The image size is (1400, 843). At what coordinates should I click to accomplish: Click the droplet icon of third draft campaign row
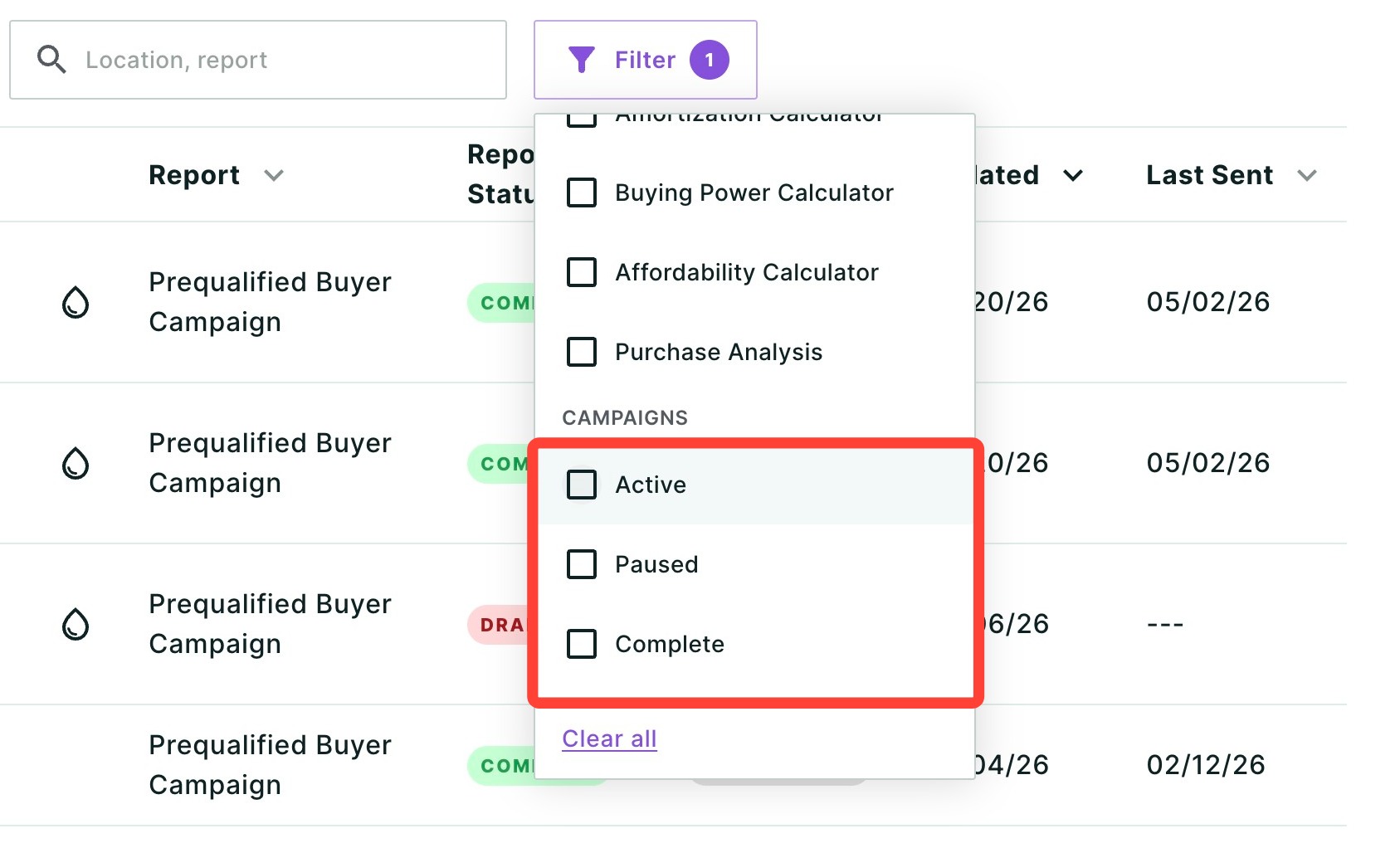coord(76,624)
